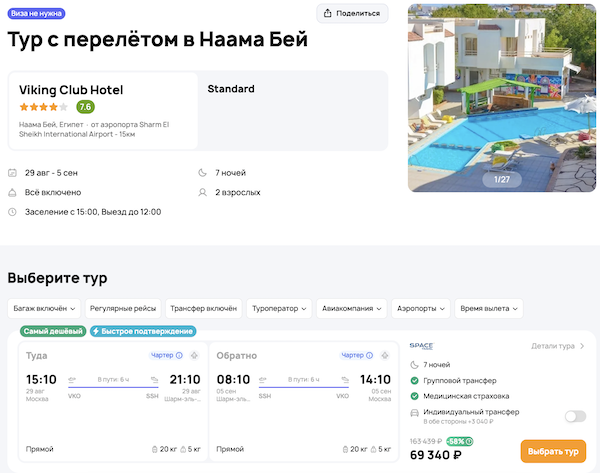Open the Детали тура link
Screen dimensions: 600x473
click(557, 346)
